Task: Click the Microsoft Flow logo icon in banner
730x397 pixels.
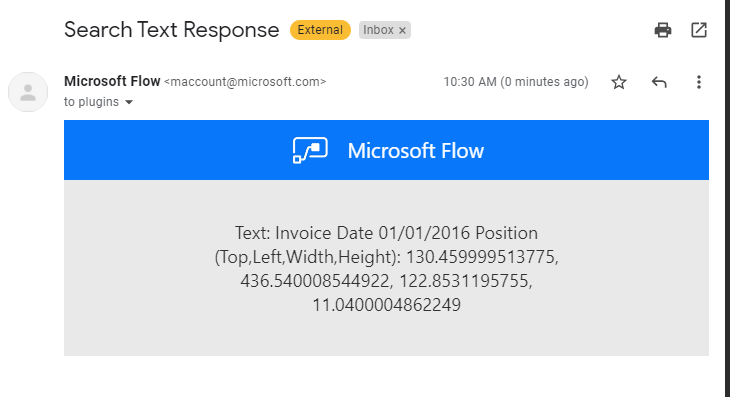Action: tap(310, 150)
